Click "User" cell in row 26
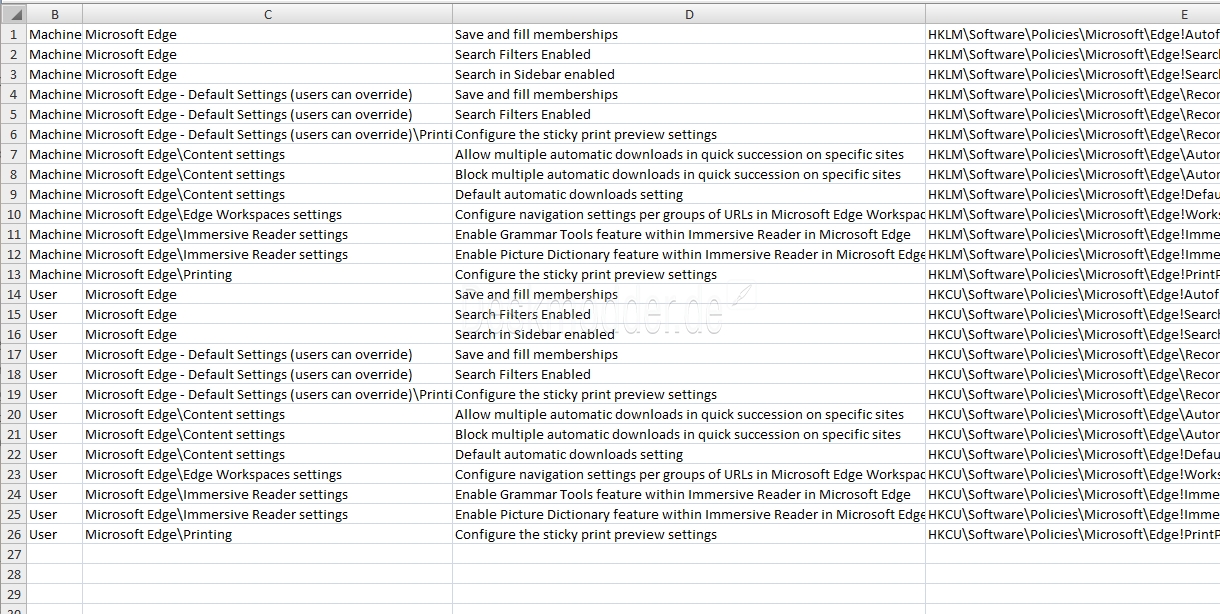This screenshot has width=1220, height=614. [x=54, y=534]
